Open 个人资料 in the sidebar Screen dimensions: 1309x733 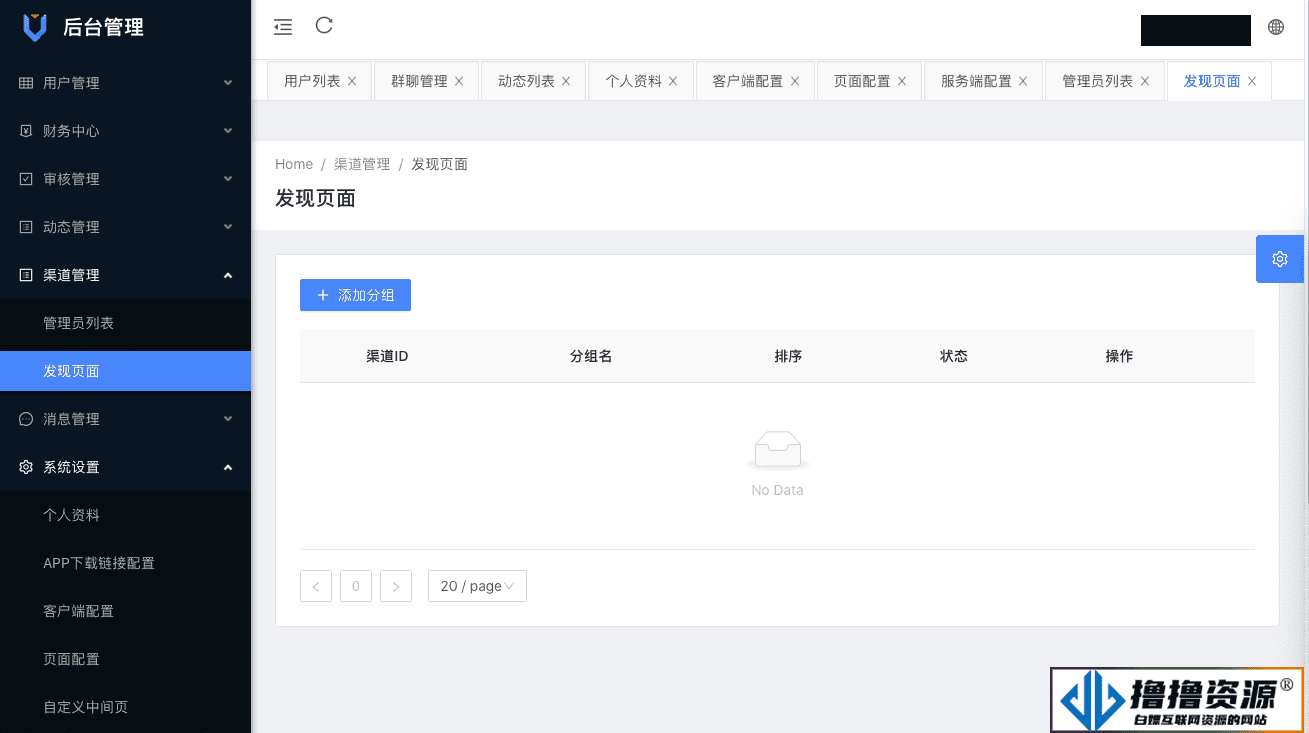pyautogui.click(x=125, y=515)
